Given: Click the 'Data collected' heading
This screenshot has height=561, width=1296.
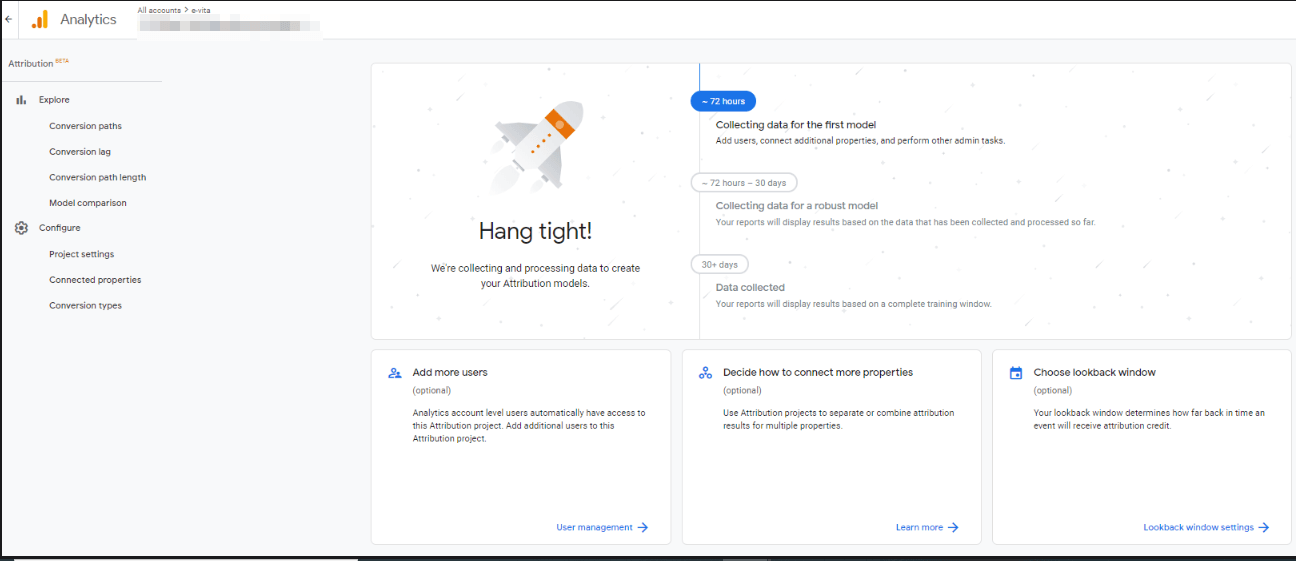Looking at the screenshot, I should tap(750, 288).
